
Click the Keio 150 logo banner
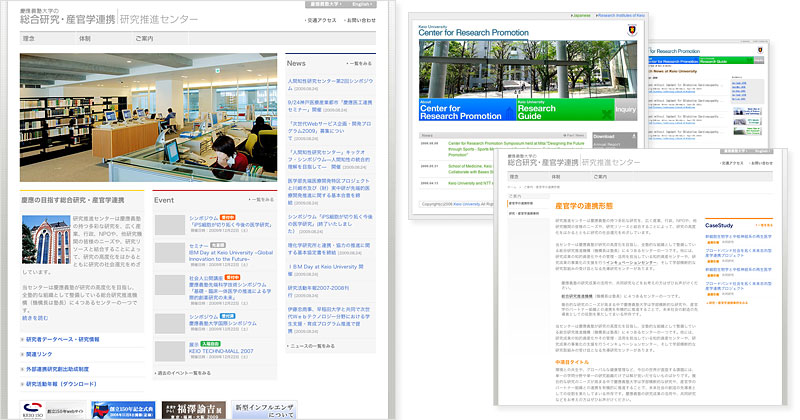[52, 410]
